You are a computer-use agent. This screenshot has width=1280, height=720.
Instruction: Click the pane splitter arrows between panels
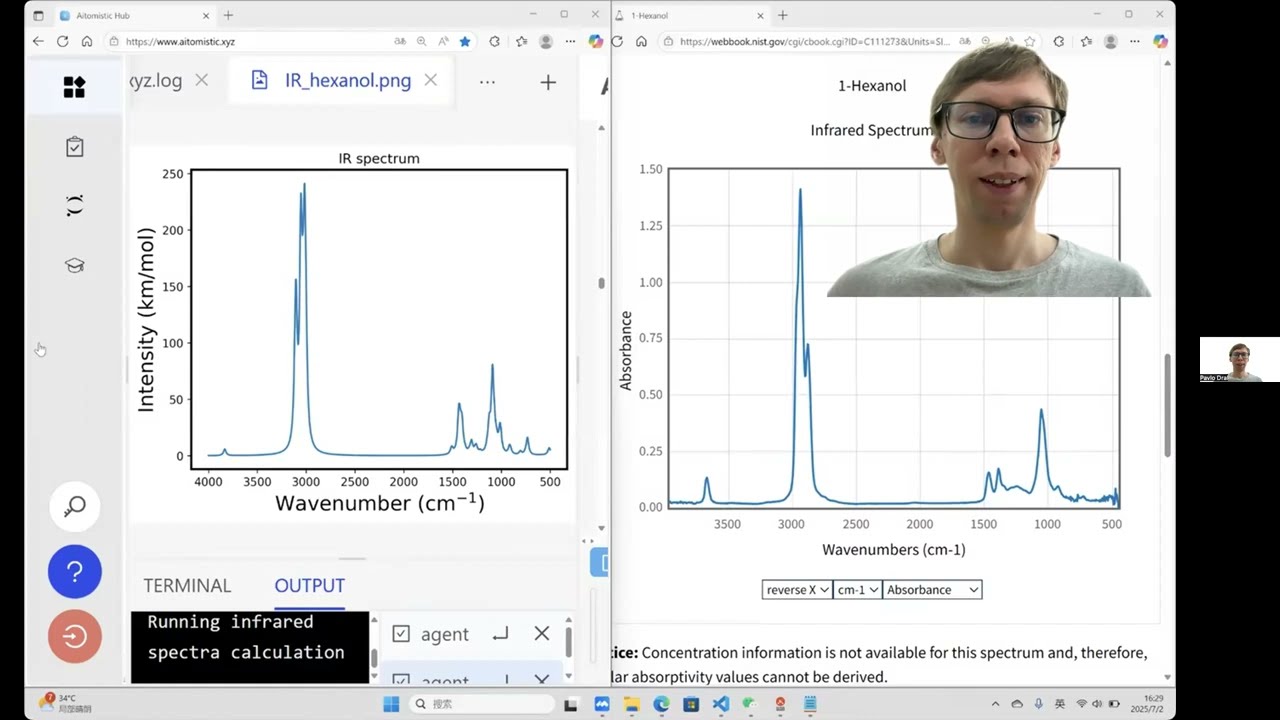[588, 541]
